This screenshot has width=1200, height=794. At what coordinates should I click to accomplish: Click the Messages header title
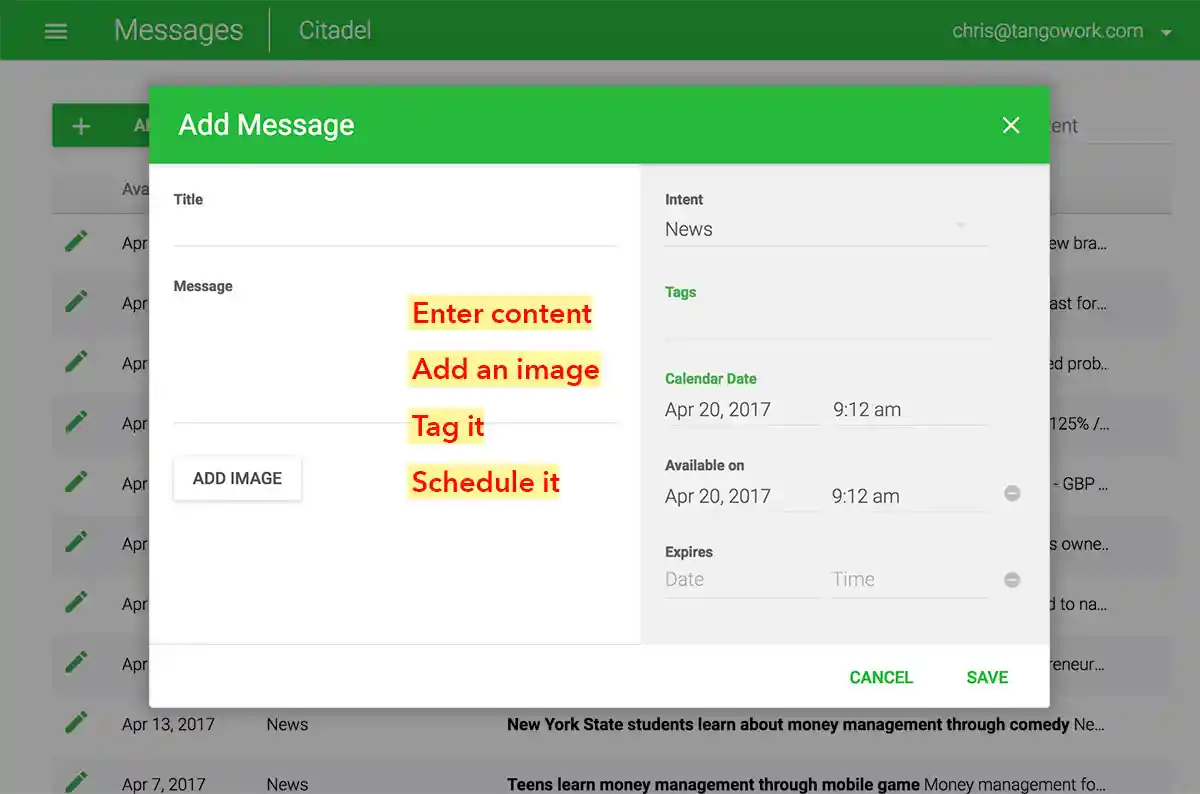coord(178,30)
